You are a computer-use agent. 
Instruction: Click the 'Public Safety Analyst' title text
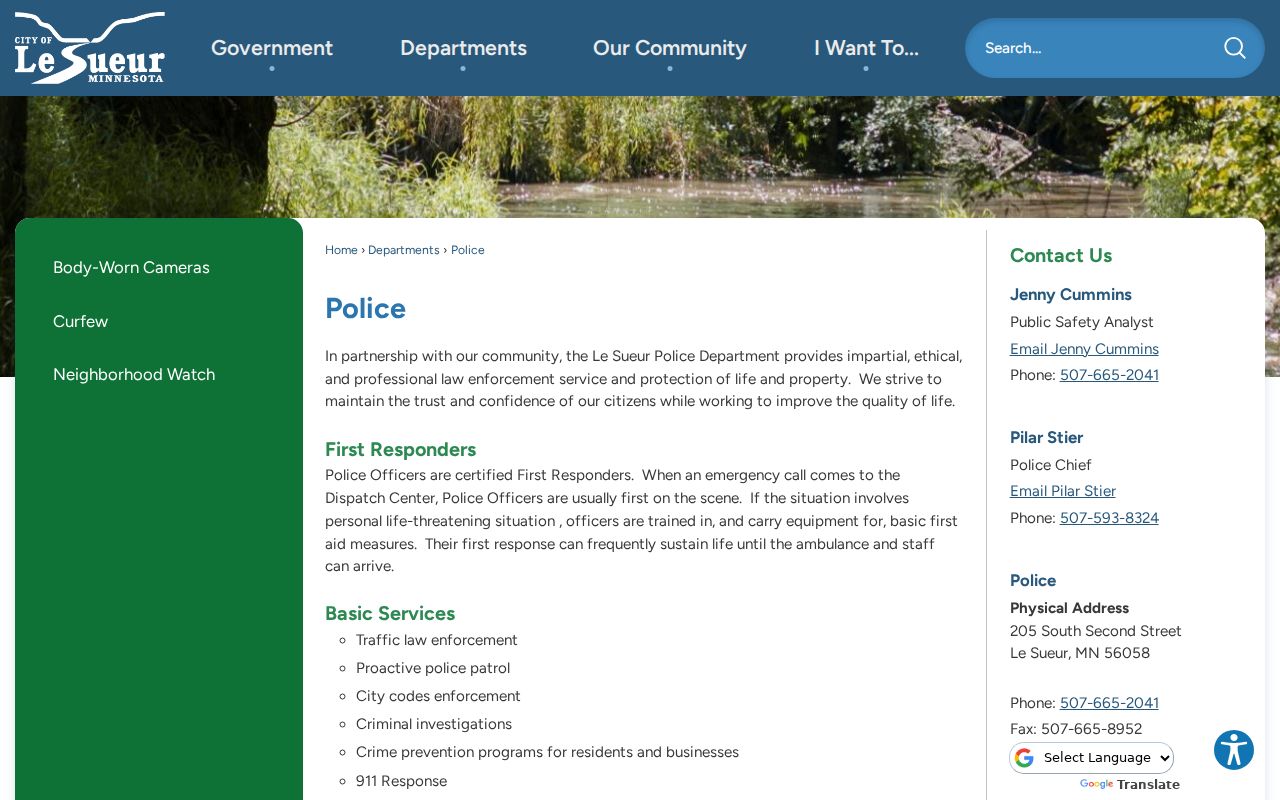[1082, 322]
